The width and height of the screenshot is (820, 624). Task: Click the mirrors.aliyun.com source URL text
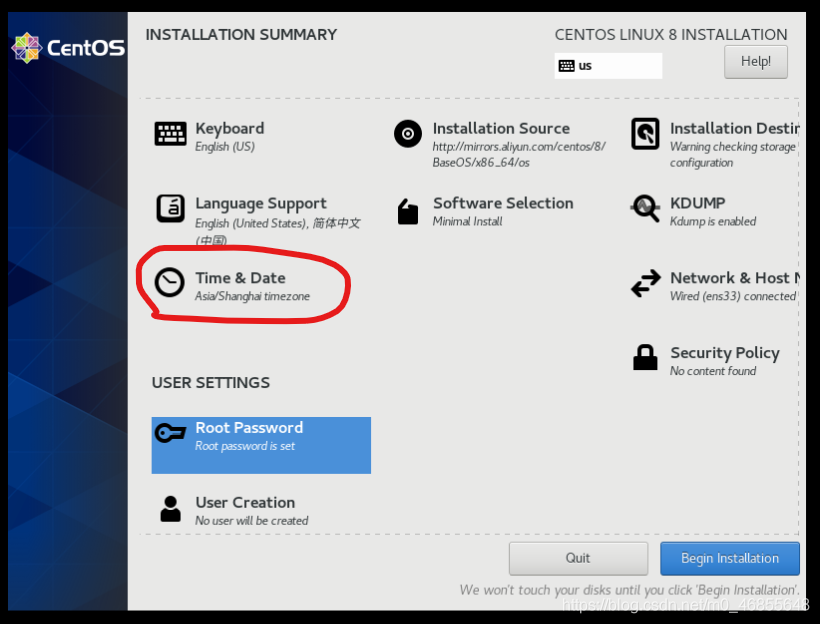click(519, 154)
